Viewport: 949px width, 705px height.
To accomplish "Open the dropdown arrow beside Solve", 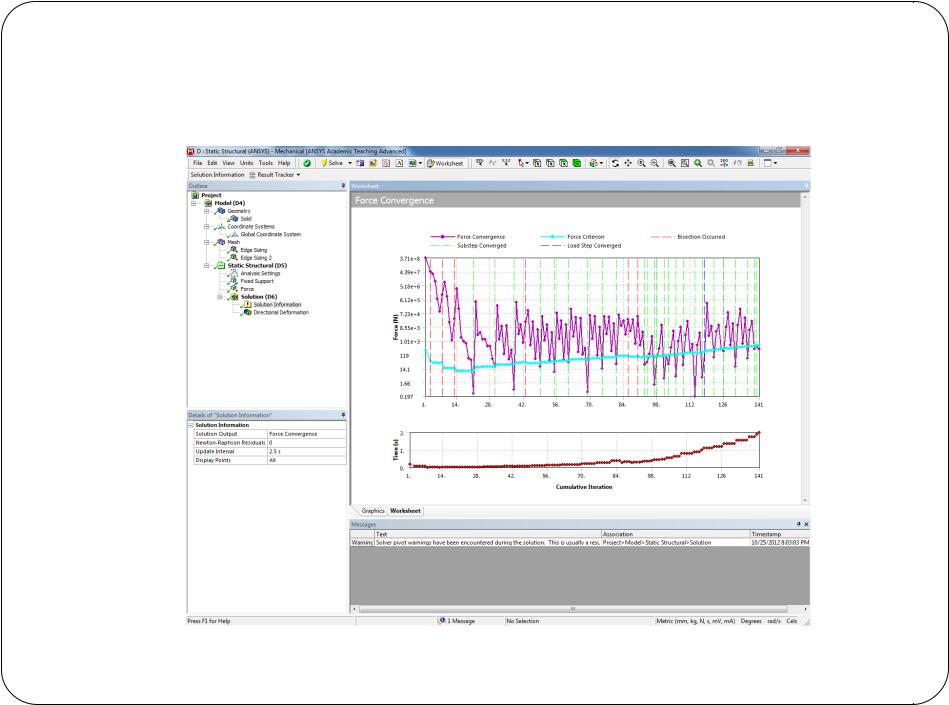I will click(350, 163).
